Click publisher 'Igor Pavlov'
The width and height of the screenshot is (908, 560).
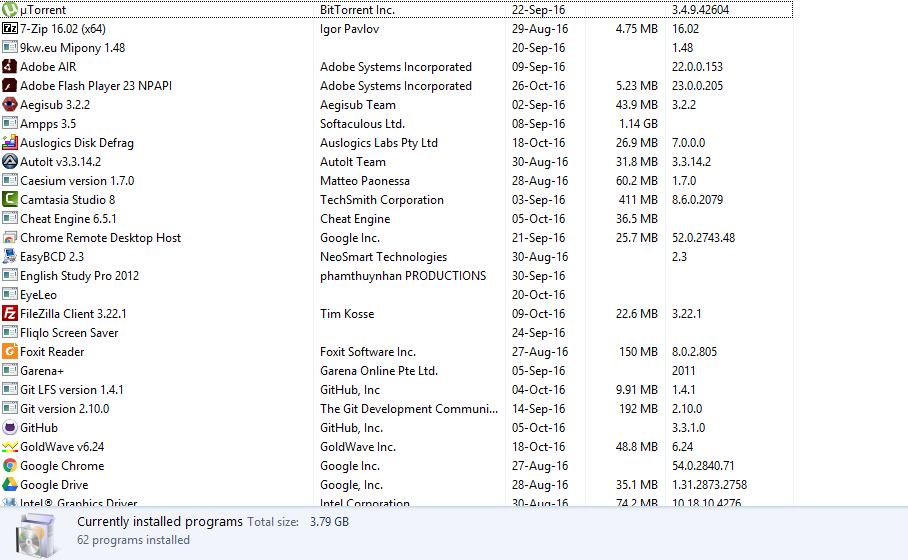(349, 29)
